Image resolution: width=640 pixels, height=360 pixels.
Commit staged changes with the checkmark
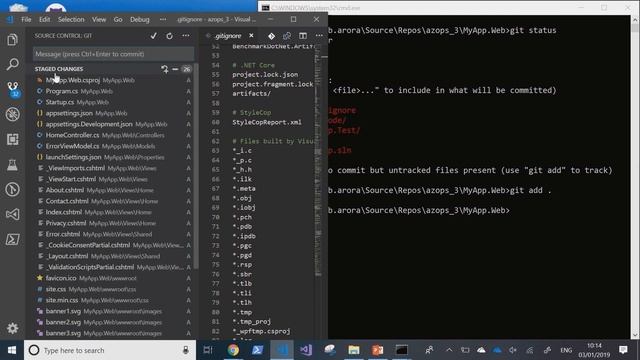coord(153,36)
